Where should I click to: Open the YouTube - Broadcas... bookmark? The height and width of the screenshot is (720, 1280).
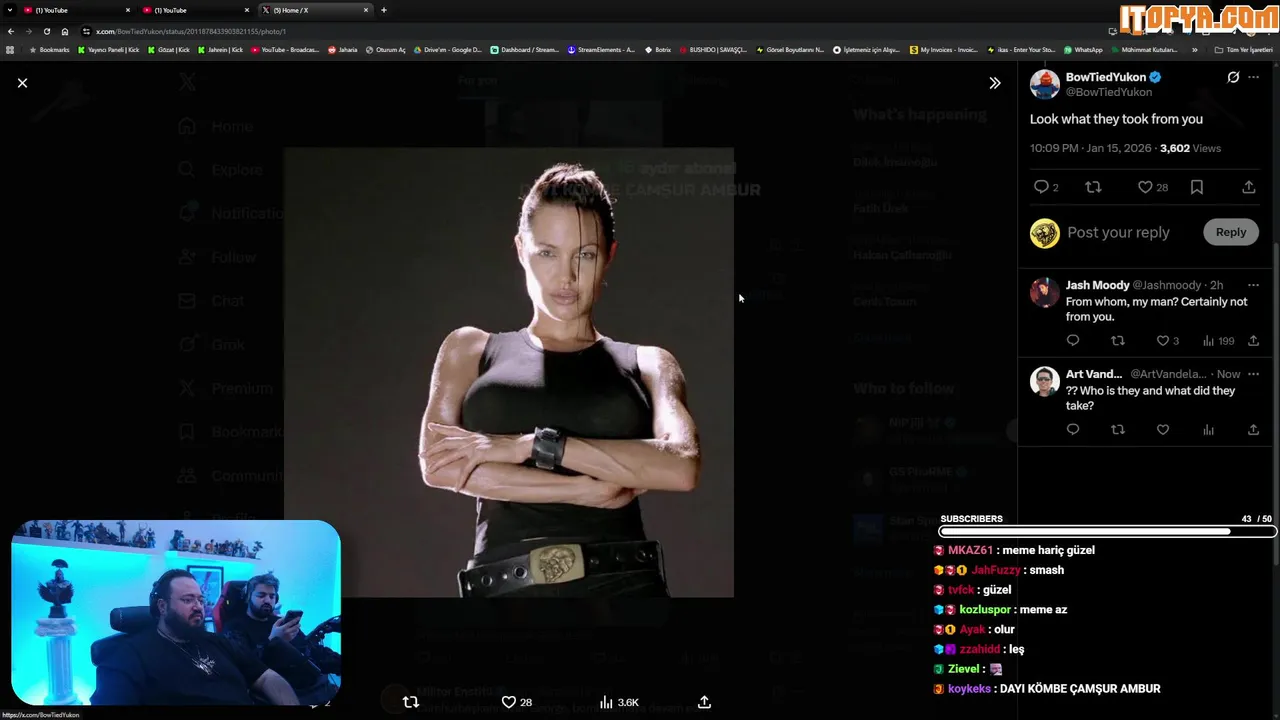[285, 50]
